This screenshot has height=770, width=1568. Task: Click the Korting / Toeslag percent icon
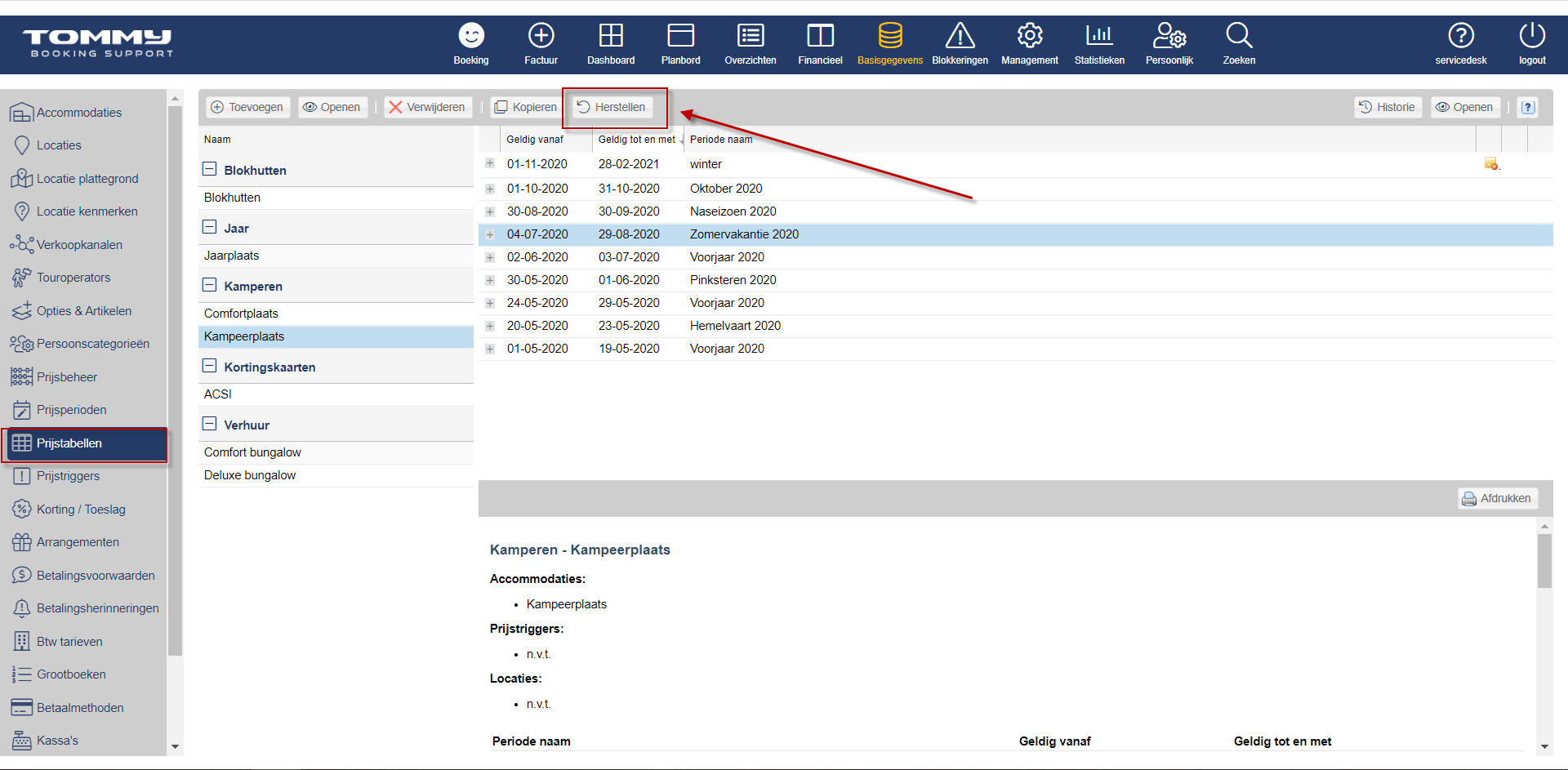click(22, 510)
